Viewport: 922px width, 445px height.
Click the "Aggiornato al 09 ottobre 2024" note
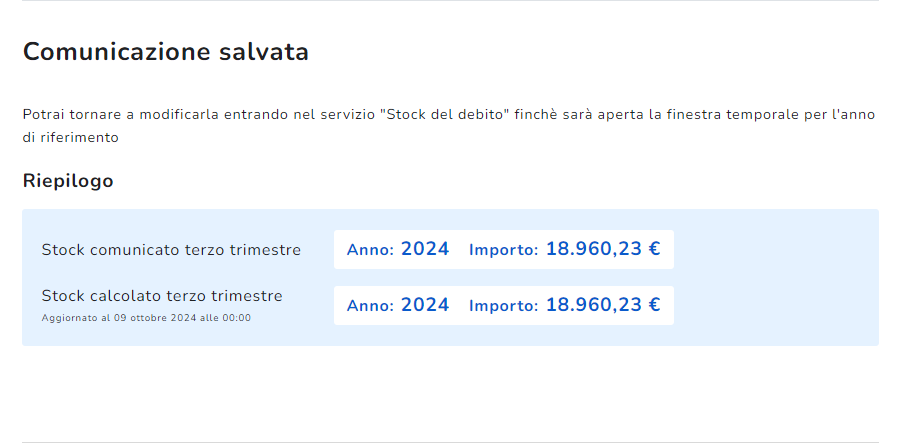pyautogui.click(x=146, y=318)
